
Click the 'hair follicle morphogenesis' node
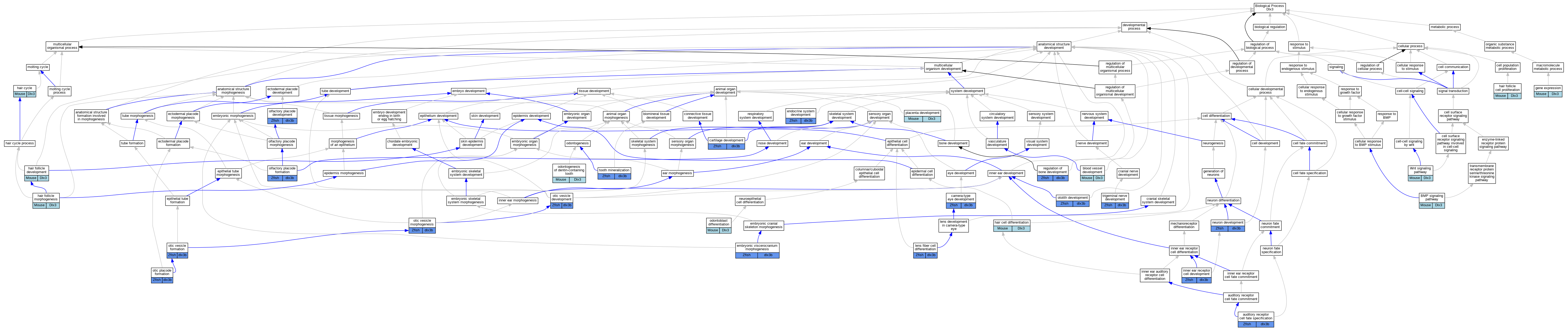(46, 200)
